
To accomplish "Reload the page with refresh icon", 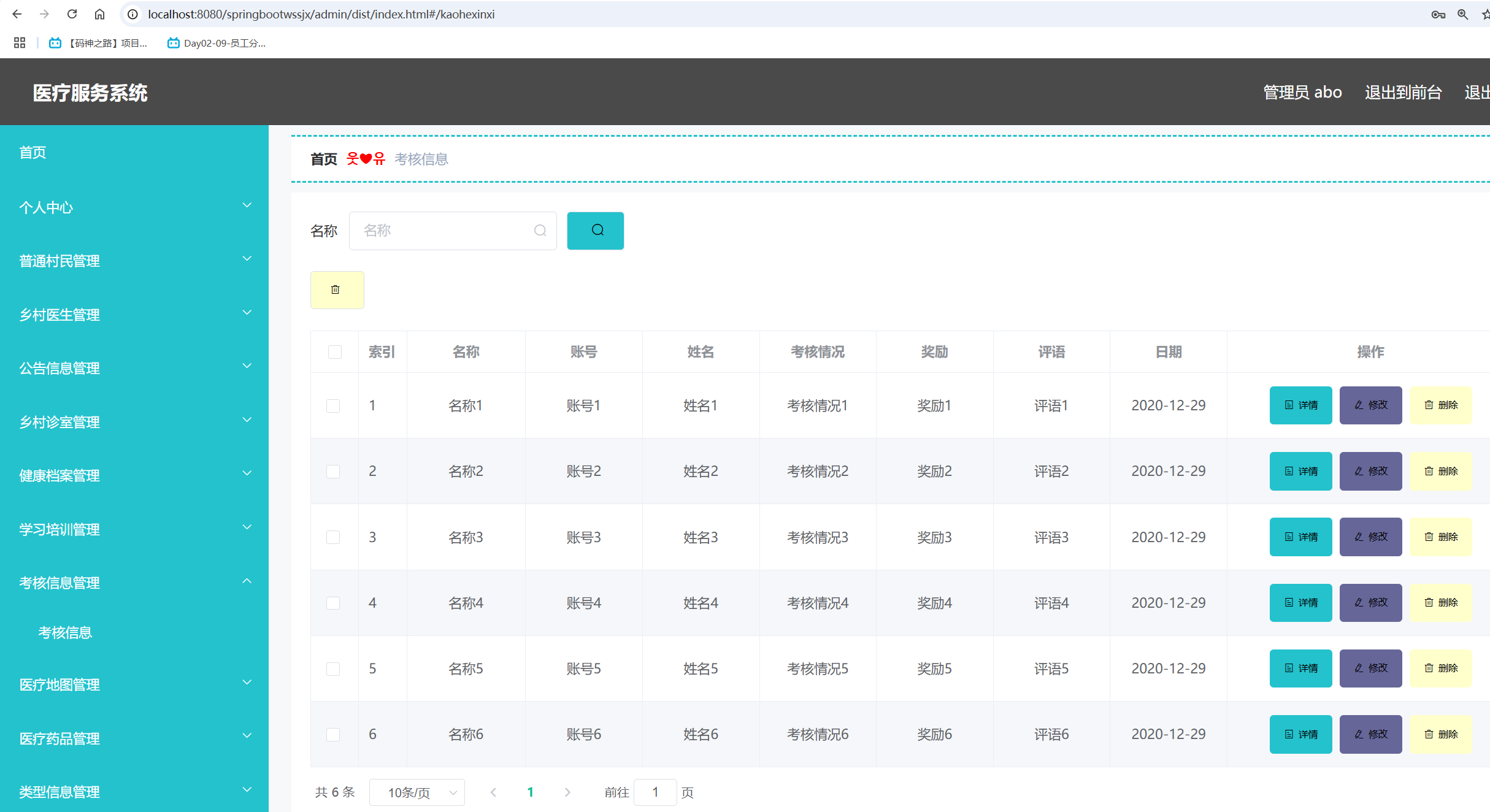I will click(72, 14).
